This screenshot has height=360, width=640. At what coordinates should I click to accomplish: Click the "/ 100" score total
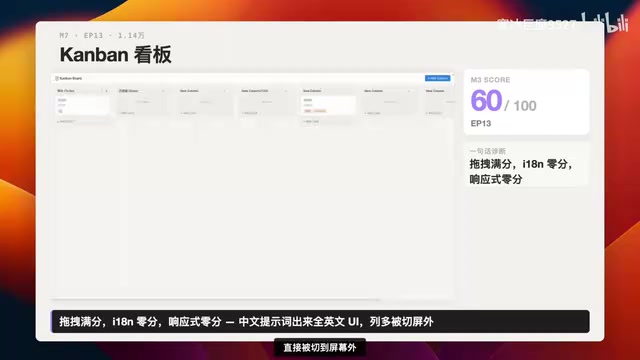pyautogui.click(x=520, y=106)
